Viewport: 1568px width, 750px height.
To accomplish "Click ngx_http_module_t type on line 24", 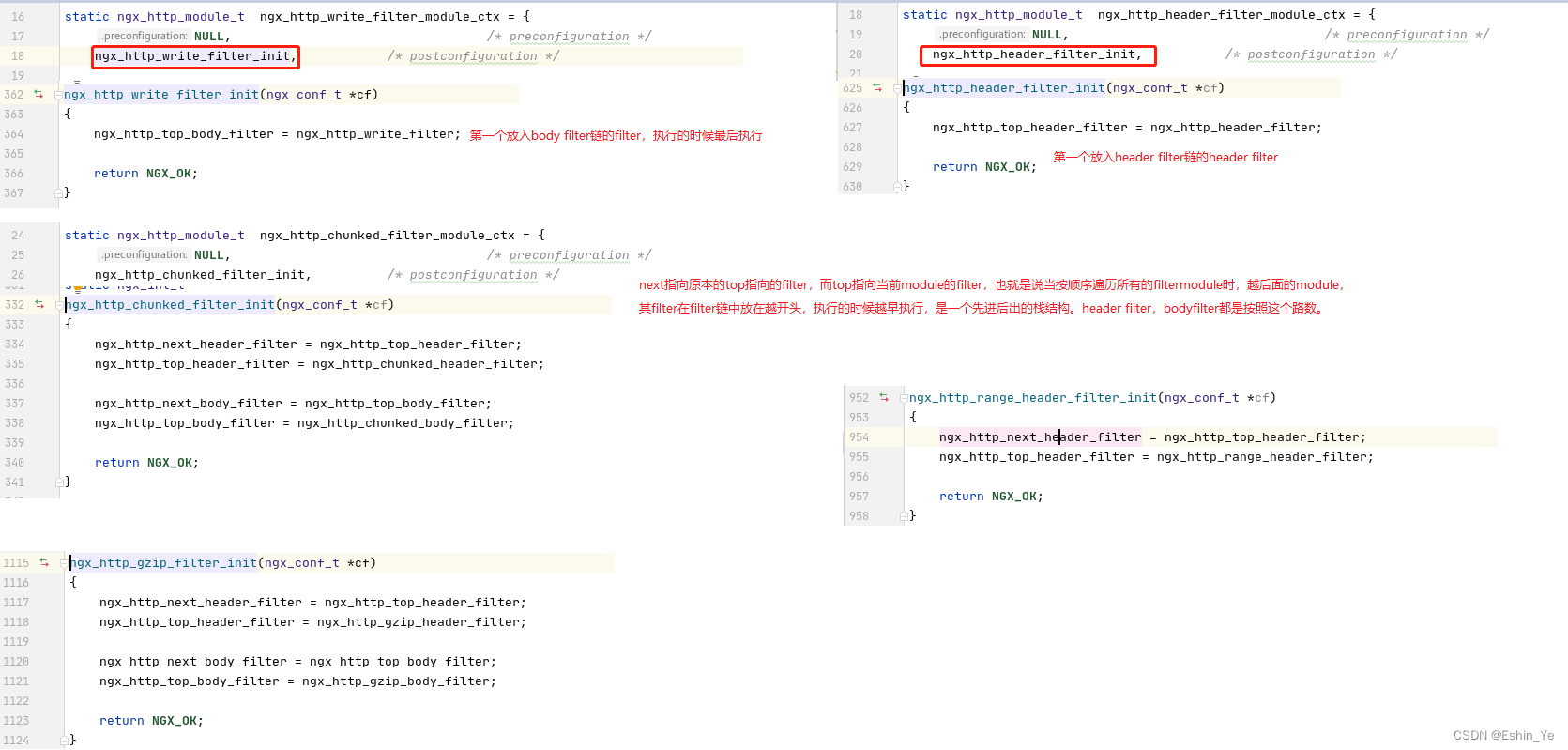I will [x=181, y=236].
